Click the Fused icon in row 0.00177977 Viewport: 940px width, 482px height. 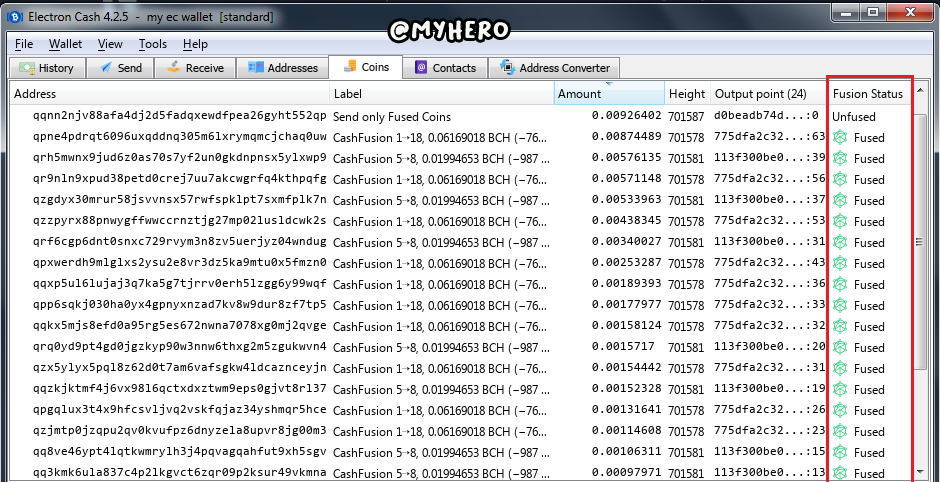tap(841, 306)
